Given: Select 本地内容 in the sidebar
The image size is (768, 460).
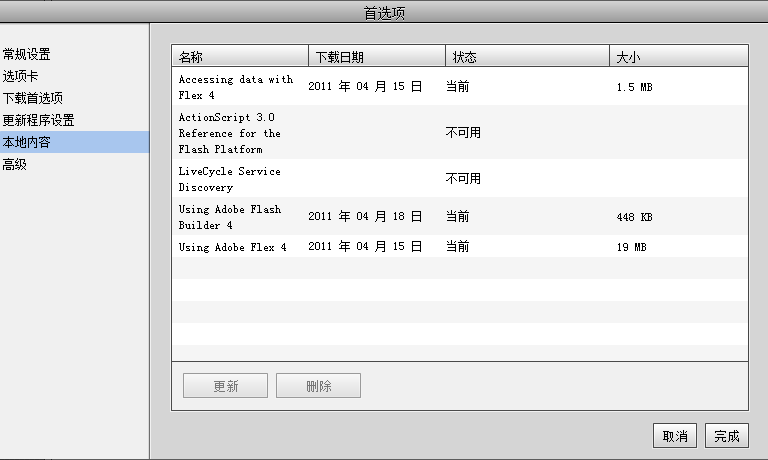Looking at the screenshot, I should click(x=74, y=142).
